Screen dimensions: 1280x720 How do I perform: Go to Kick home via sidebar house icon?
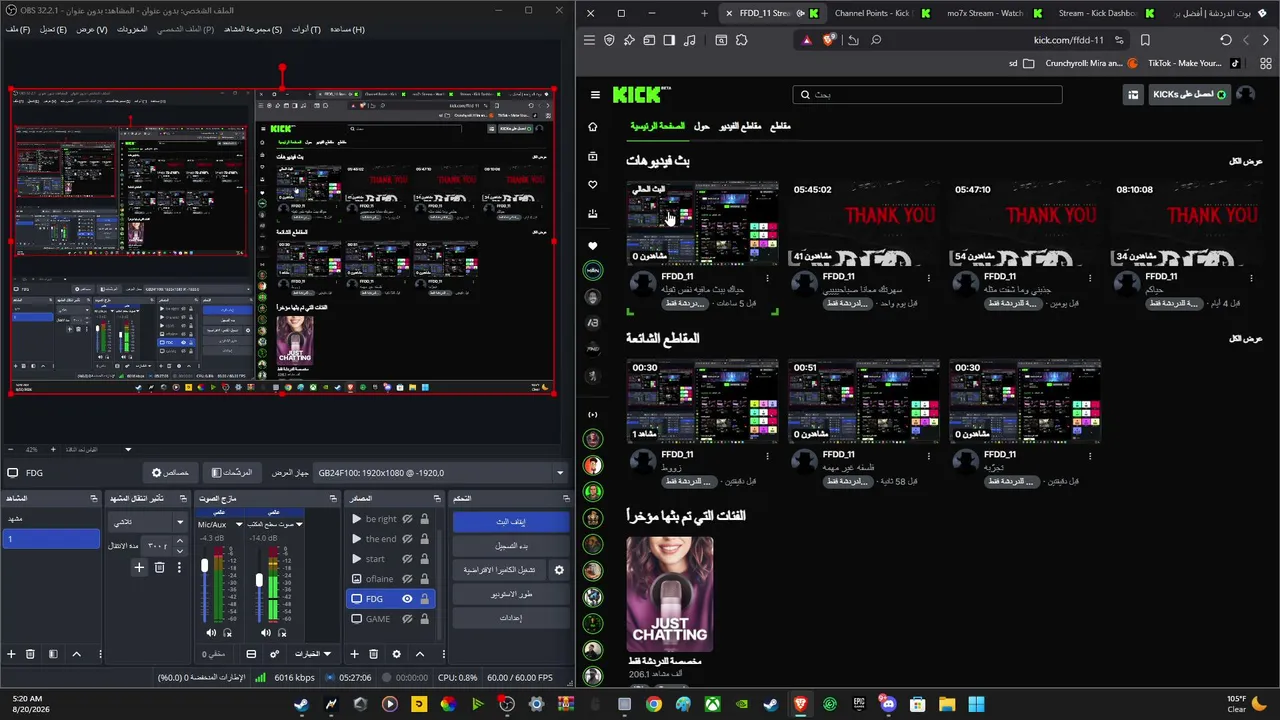[x=593, y=127]
